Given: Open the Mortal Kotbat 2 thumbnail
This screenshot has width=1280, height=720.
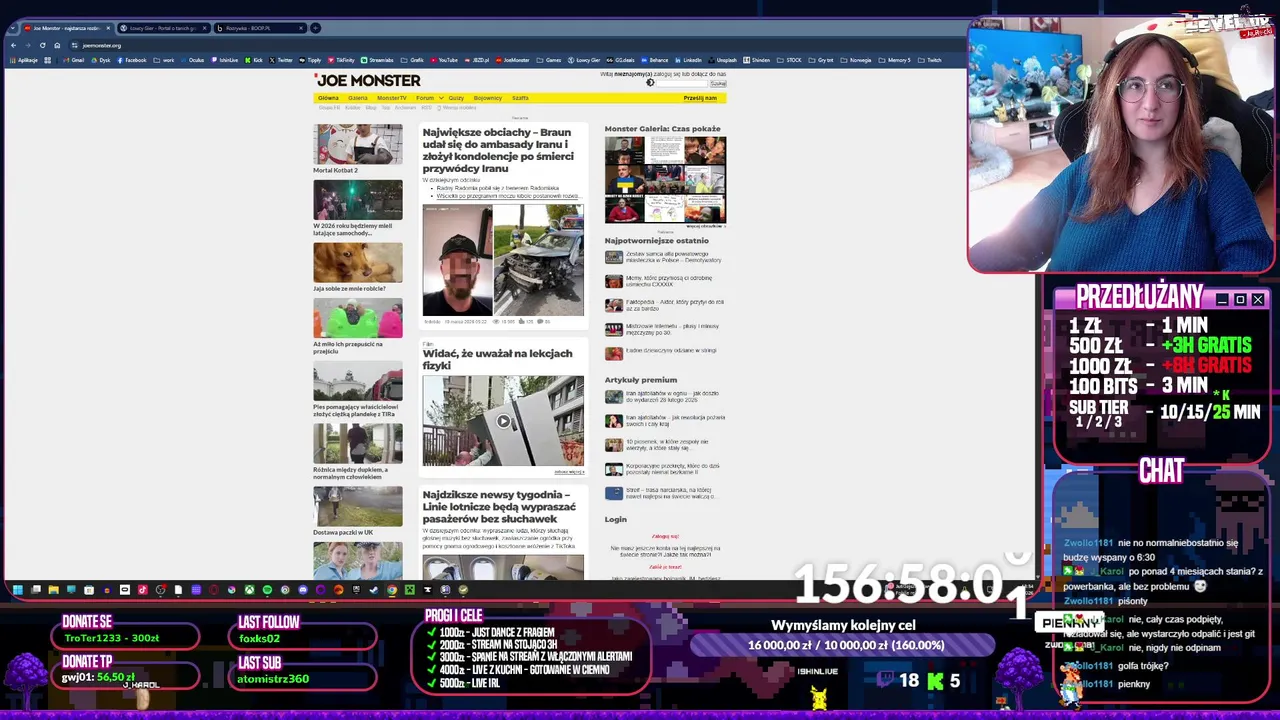Looking at the screenshot, I should [x=357, y=144].
